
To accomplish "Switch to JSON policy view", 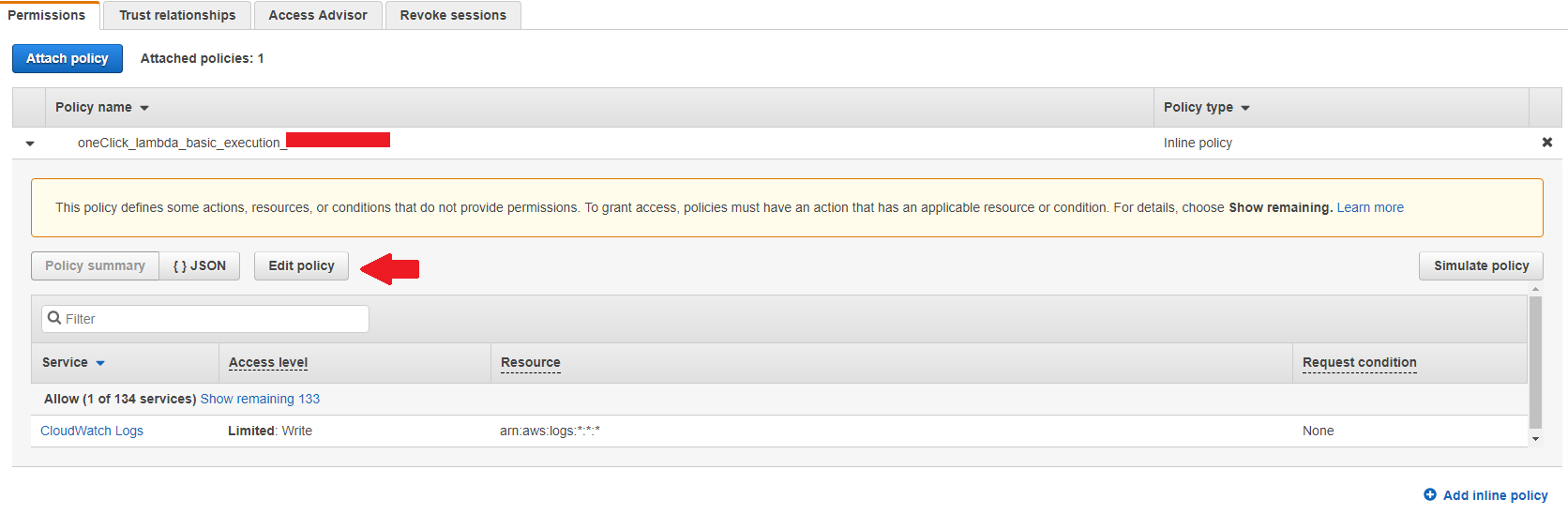I will click(x=200, y=265).
